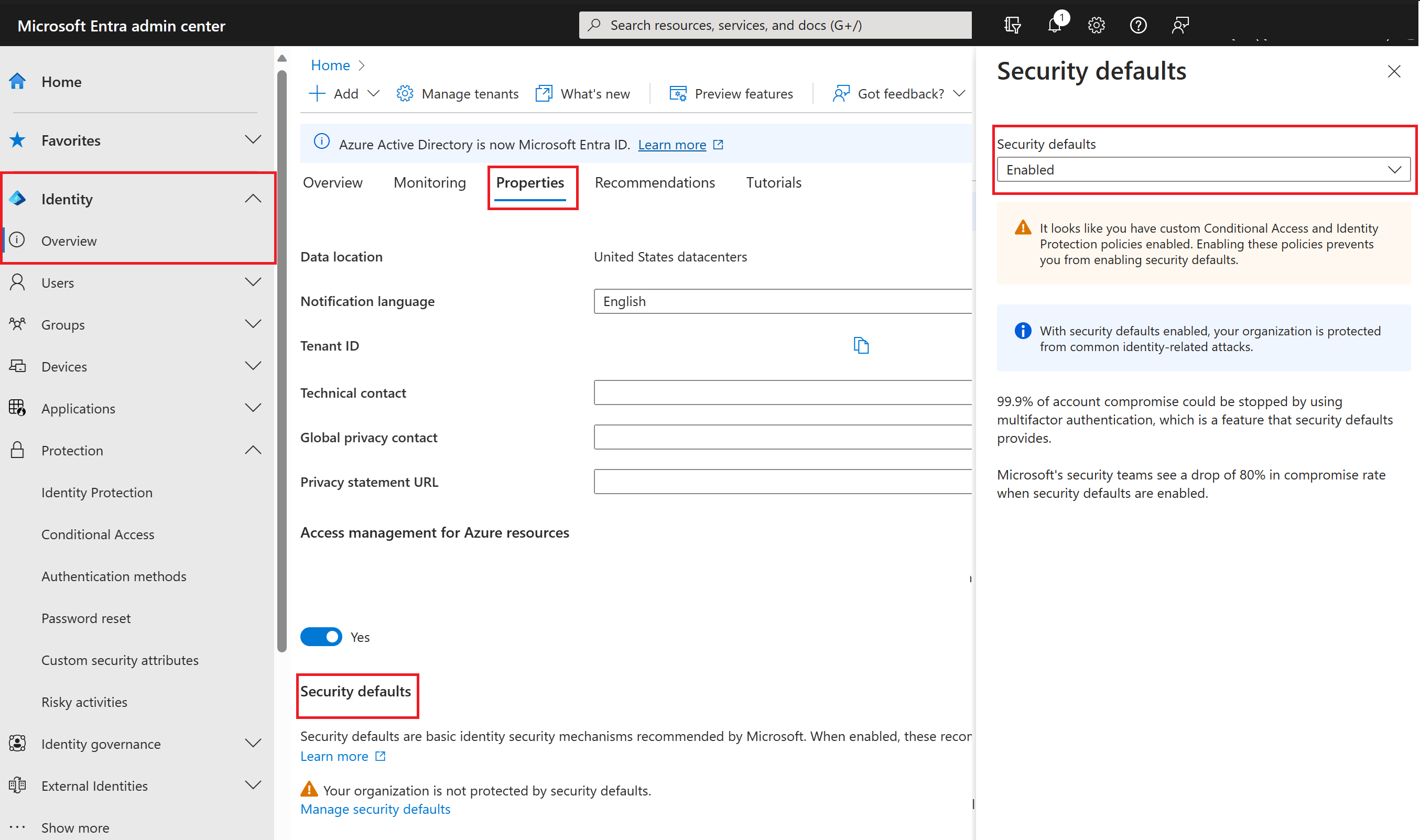Open the help icon
1420x840 pixels.
point(1138,25)
